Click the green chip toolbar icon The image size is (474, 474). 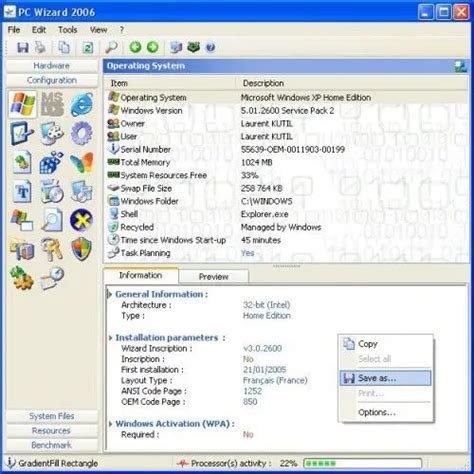tap(193, 47)
